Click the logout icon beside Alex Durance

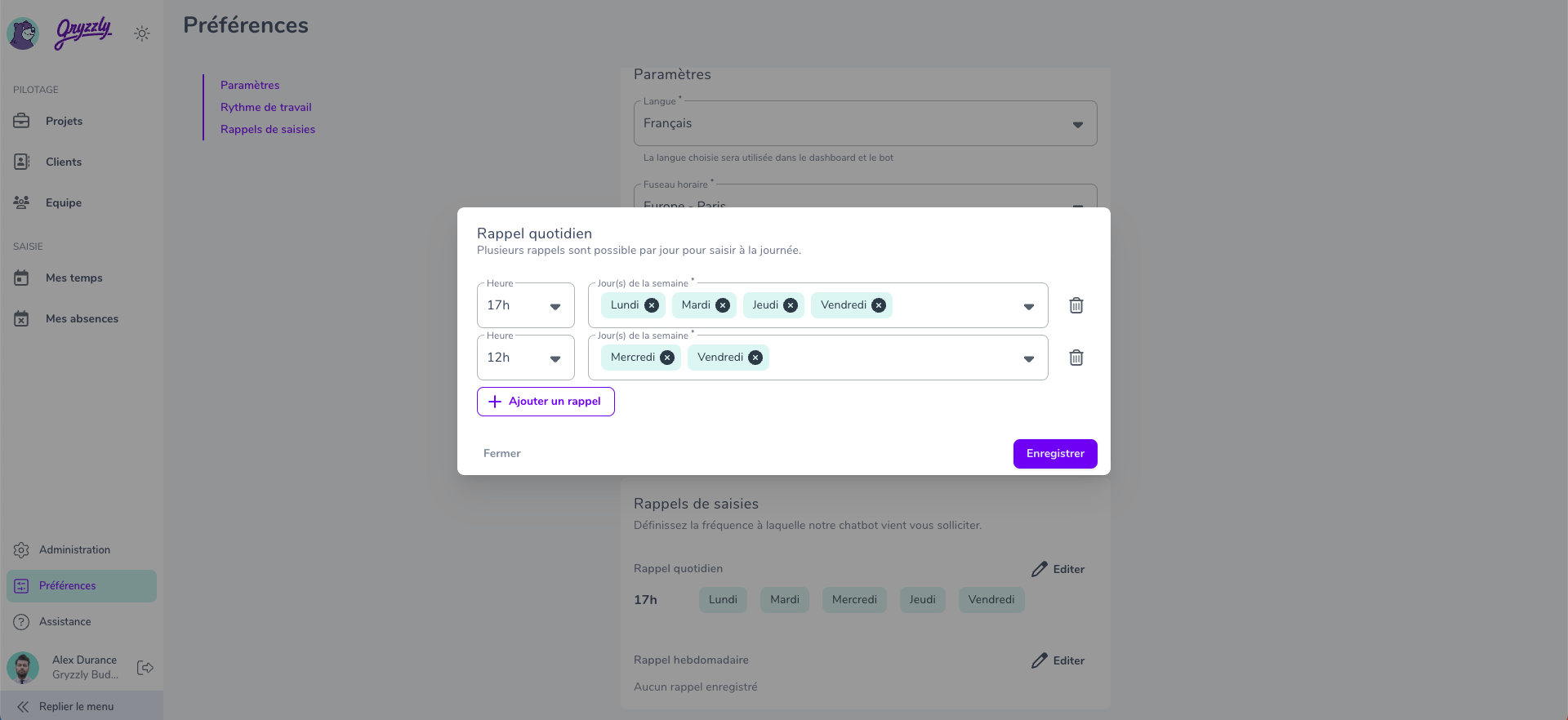[x=145, y=668]
